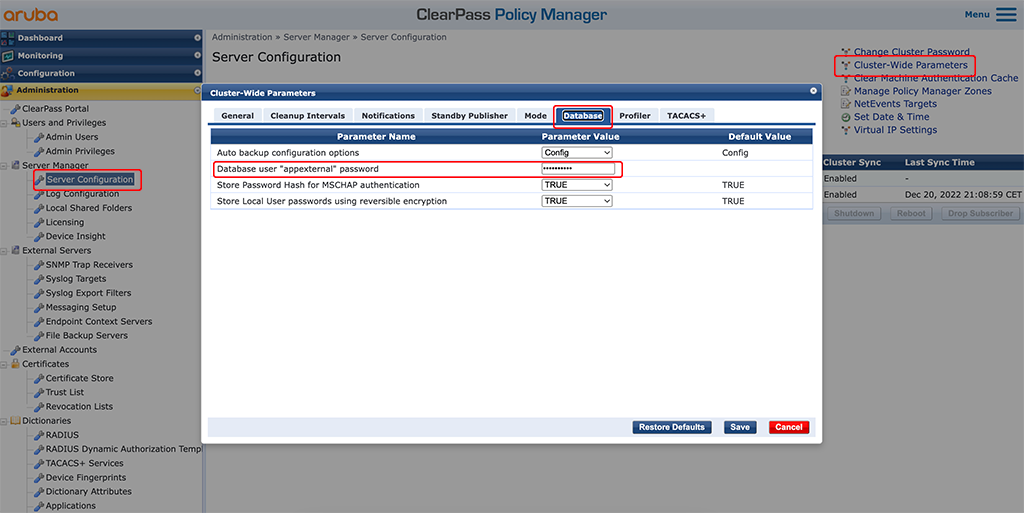Click the Restore Defaults button

pos(671,428)
